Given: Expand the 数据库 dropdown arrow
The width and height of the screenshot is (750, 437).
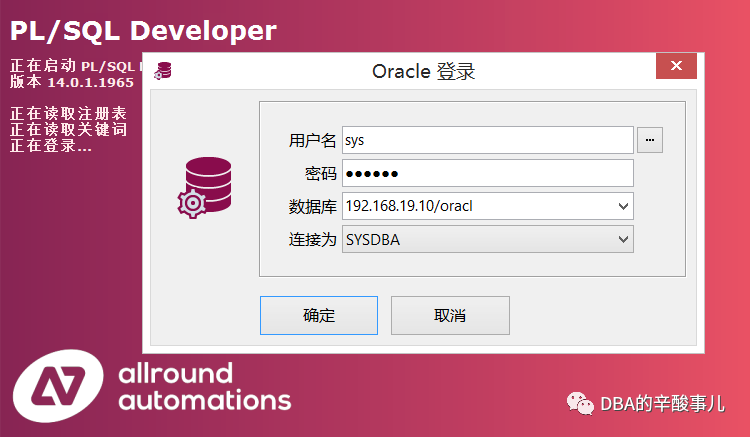Looking at the screenshot, I should click(x=623, y=206).
